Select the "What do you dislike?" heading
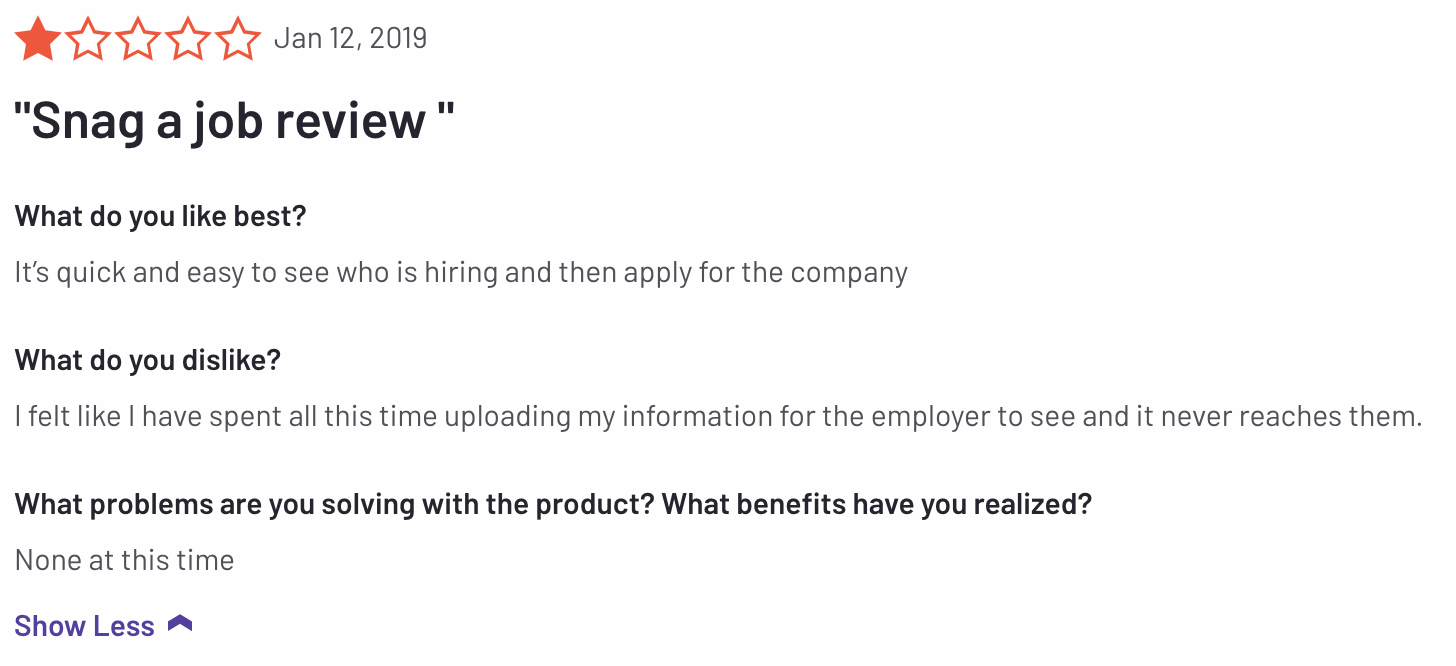1456x666 pixels. pos(148,360)
